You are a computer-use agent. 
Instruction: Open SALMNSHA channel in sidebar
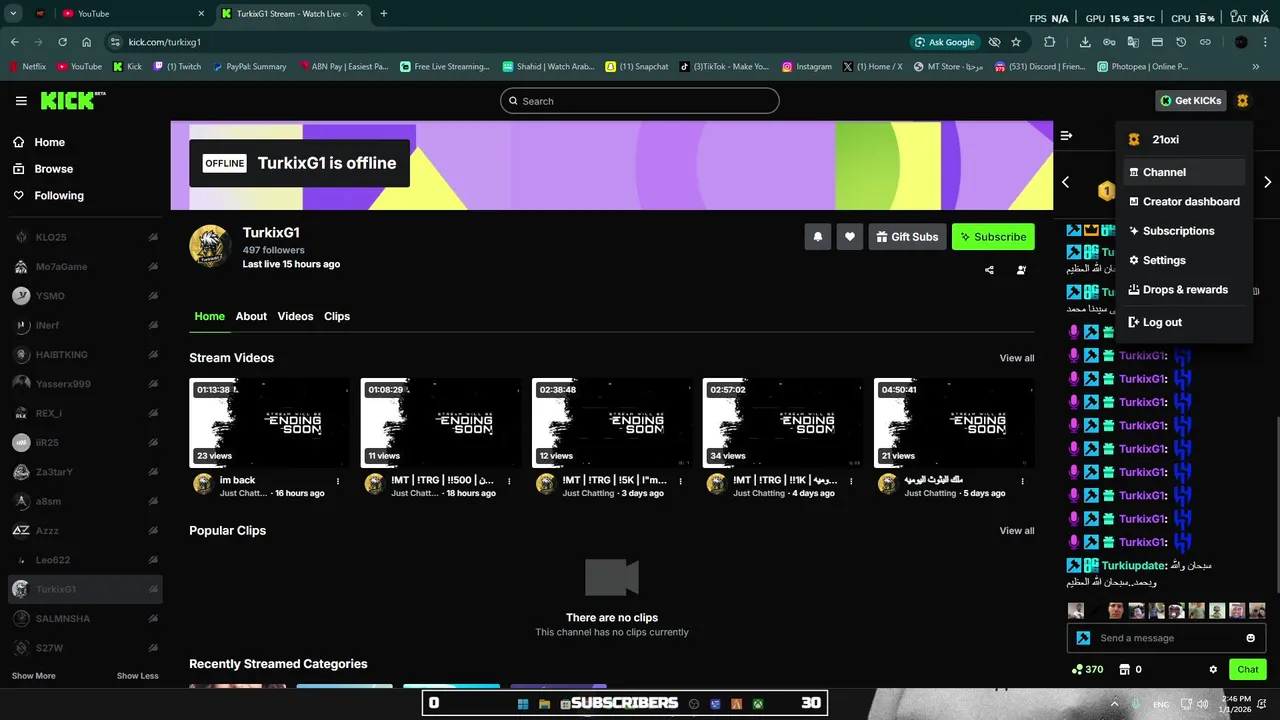[85, 619]
